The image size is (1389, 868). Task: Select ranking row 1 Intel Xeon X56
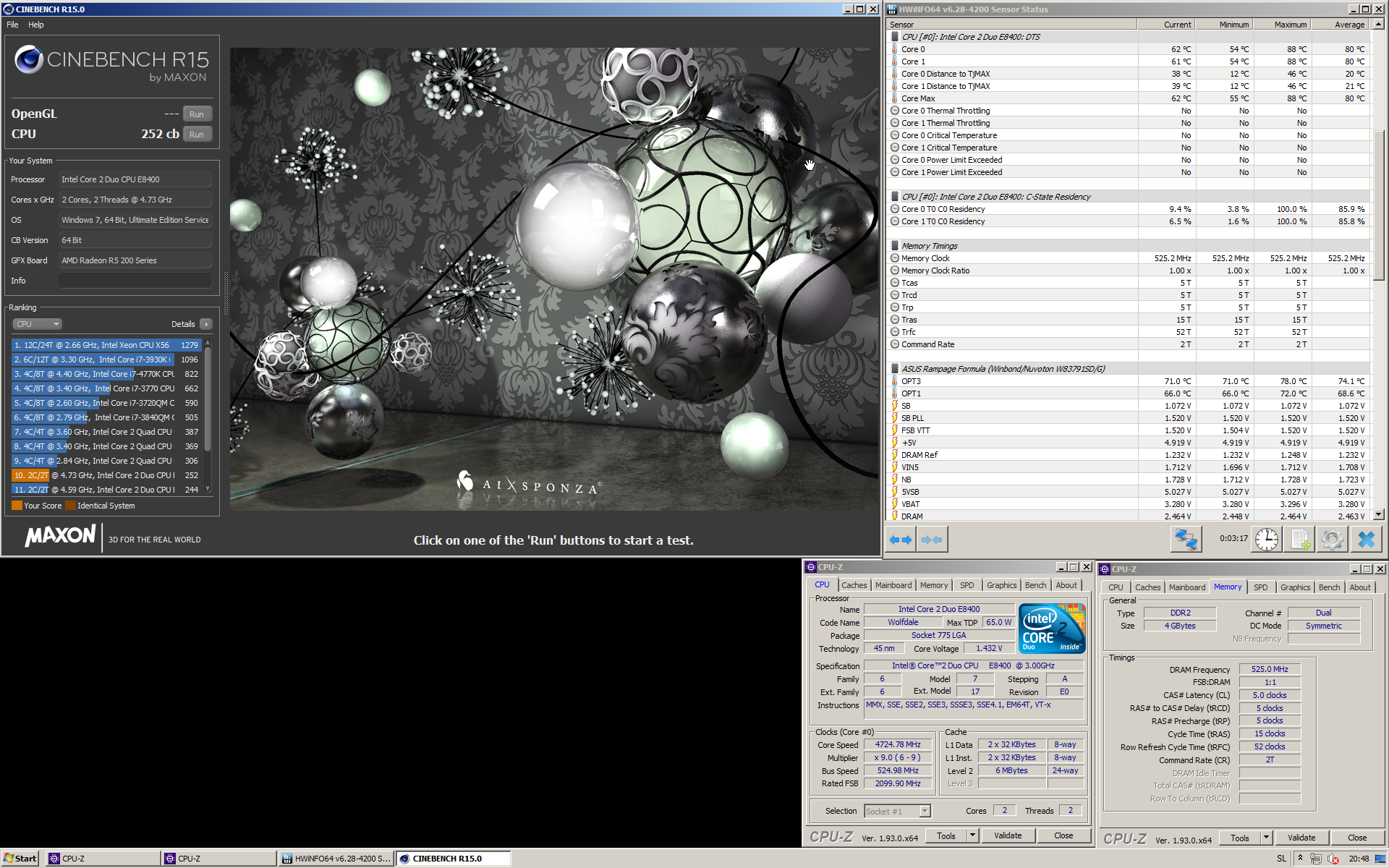coord(106,345)
